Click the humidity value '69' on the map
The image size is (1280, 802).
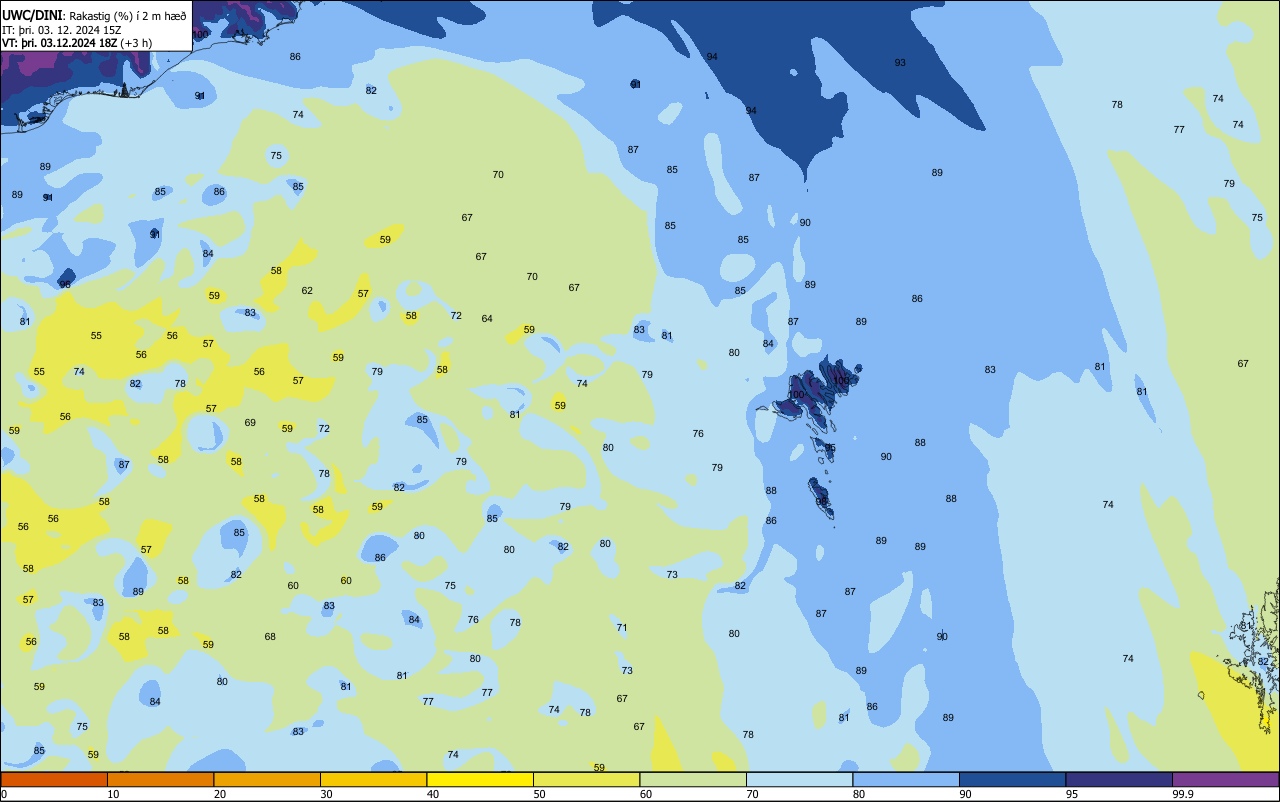coord(250,423)
